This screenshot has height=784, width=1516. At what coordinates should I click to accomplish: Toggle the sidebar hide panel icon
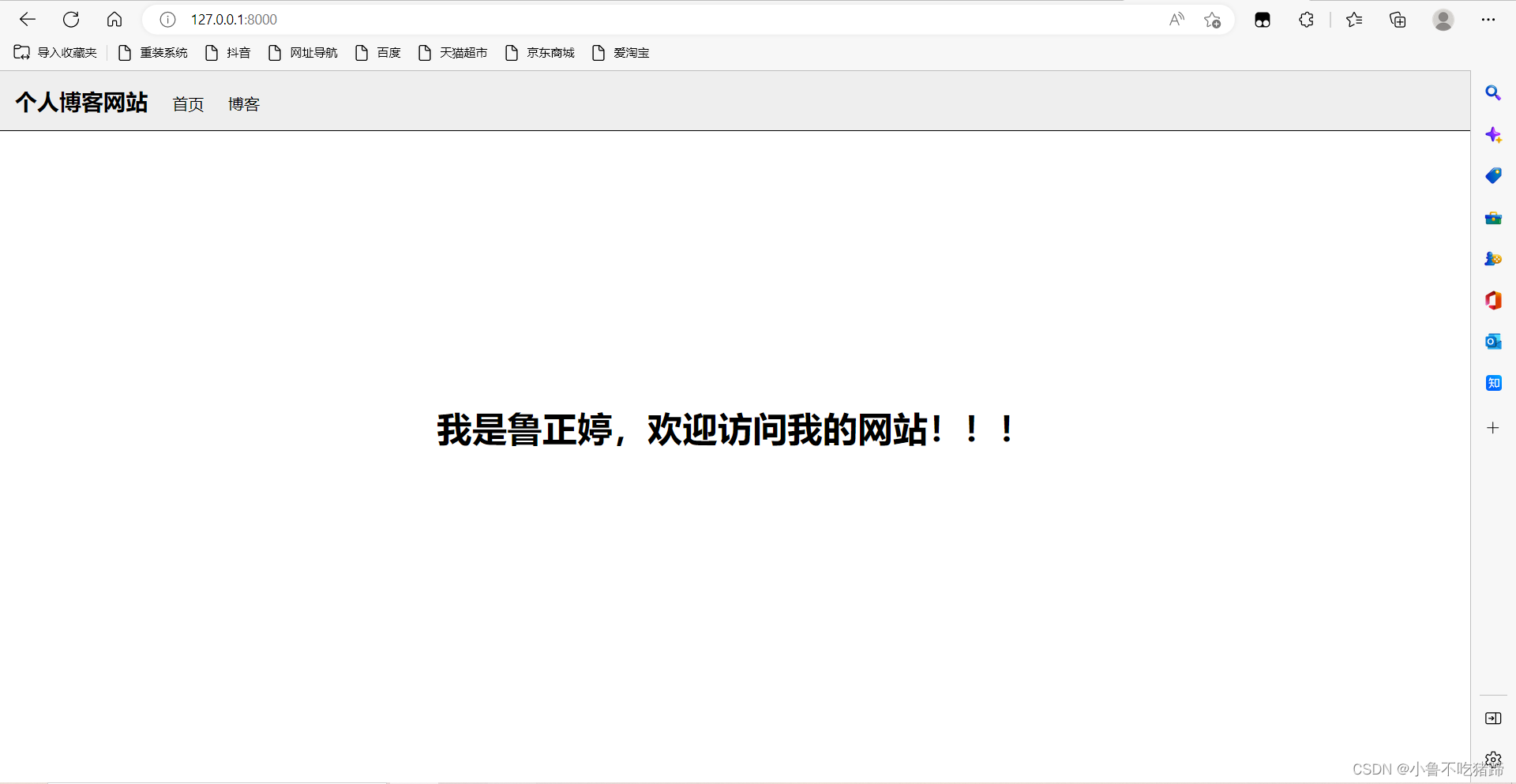[1493, 718]
